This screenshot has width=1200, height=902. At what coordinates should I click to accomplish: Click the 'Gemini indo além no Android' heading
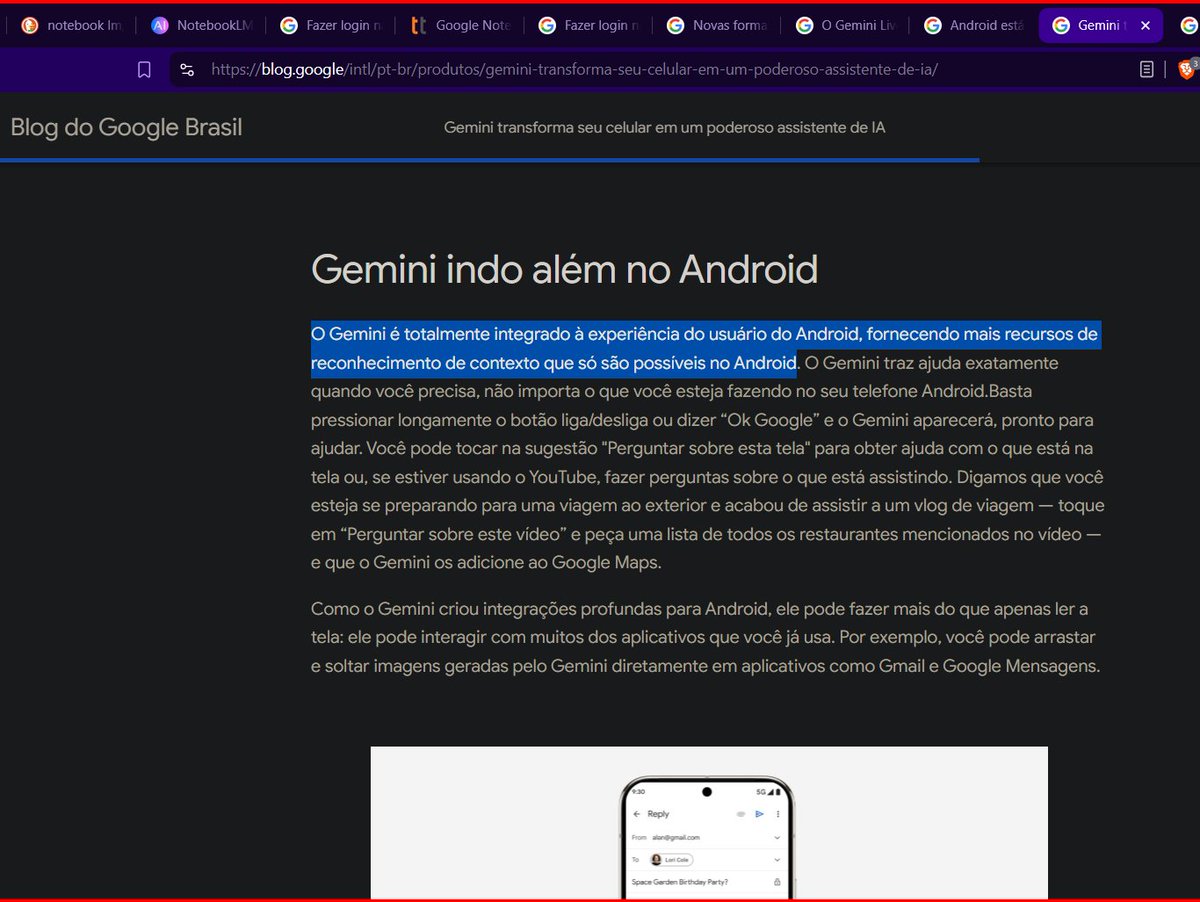pos(564,269)
